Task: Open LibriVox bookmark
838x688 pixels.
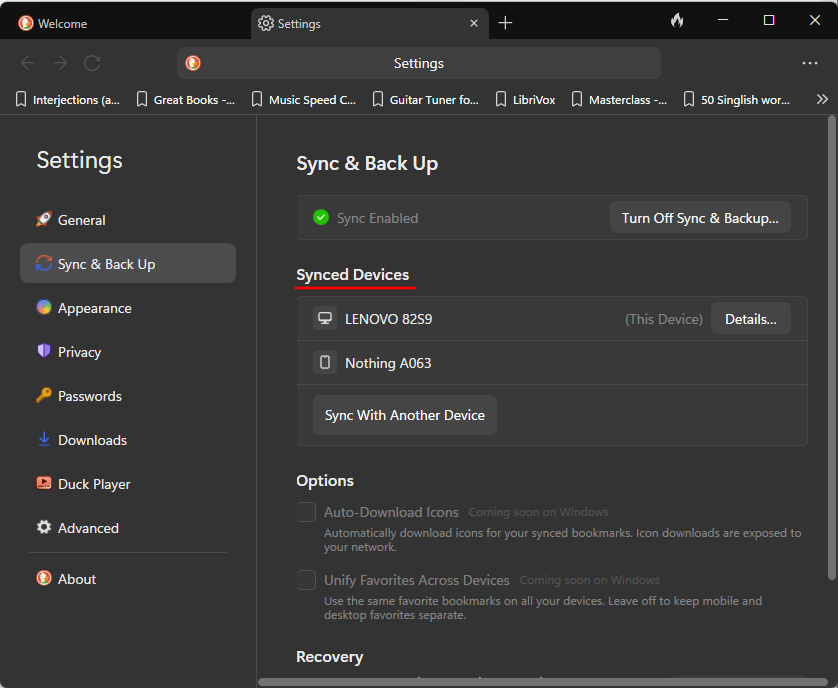Action: click(x=525, y=100)
